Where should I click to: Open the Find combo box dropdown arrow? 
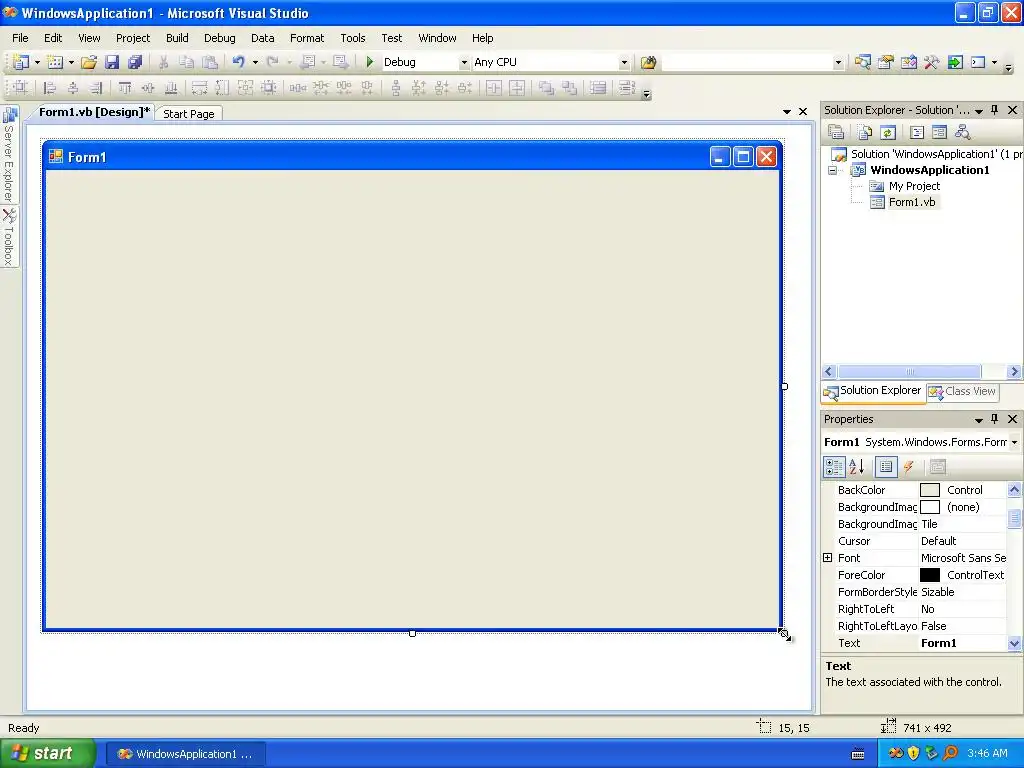[838, 63]
